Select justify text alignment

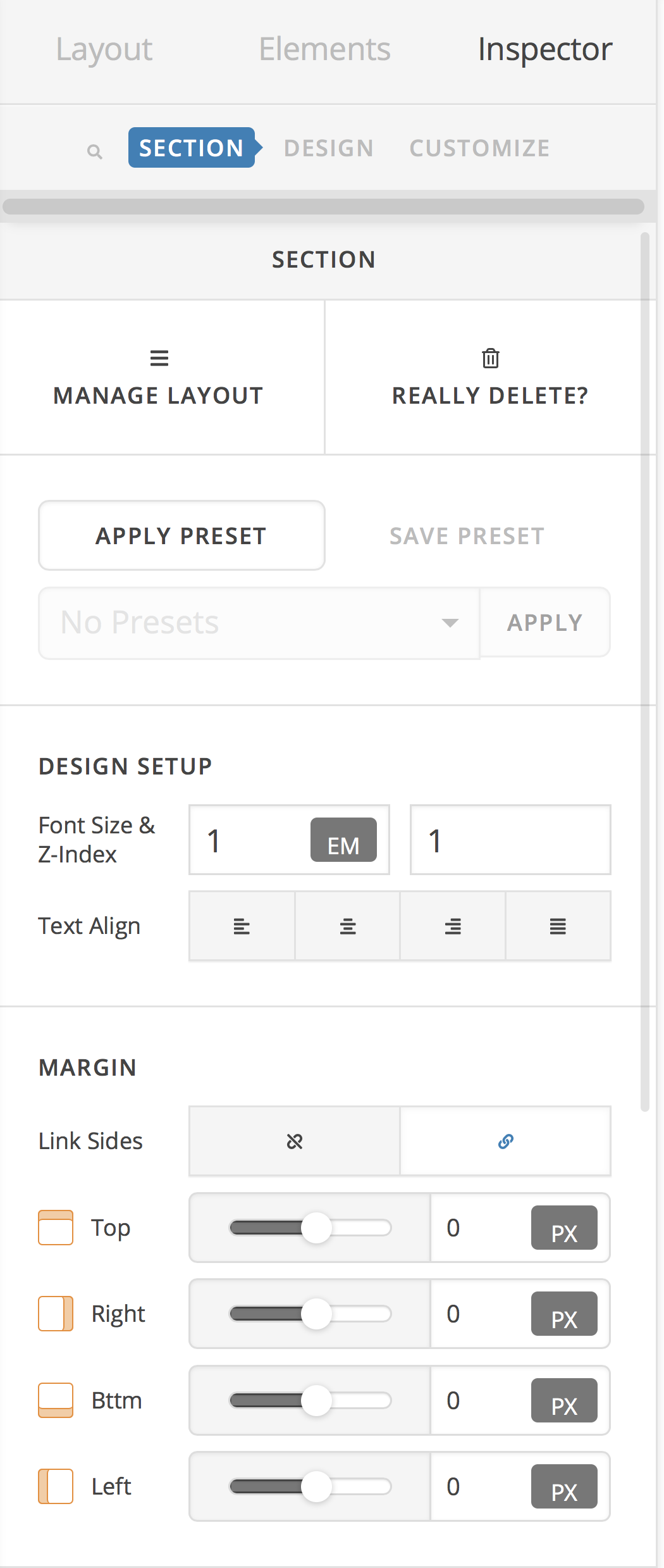click(x=558, y=927)
